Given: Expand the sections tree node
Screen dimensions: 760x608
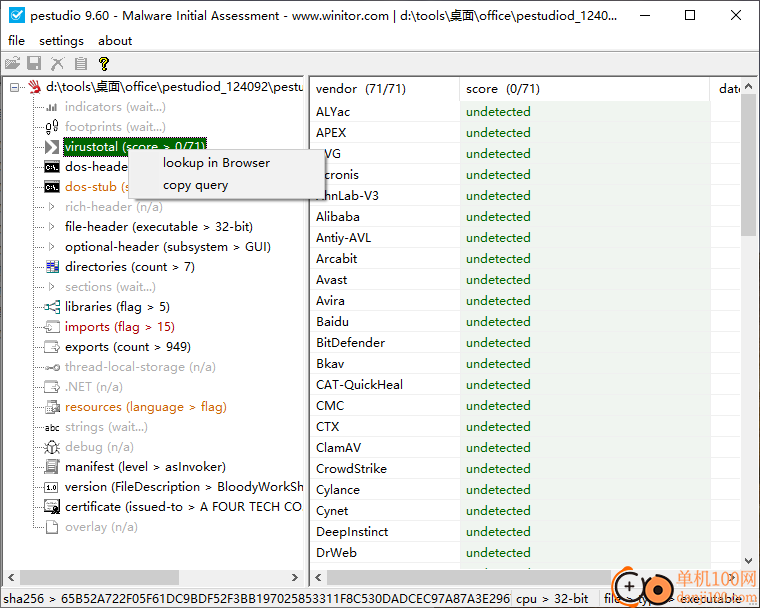Looking at the screenshot, I should point(52,287).
